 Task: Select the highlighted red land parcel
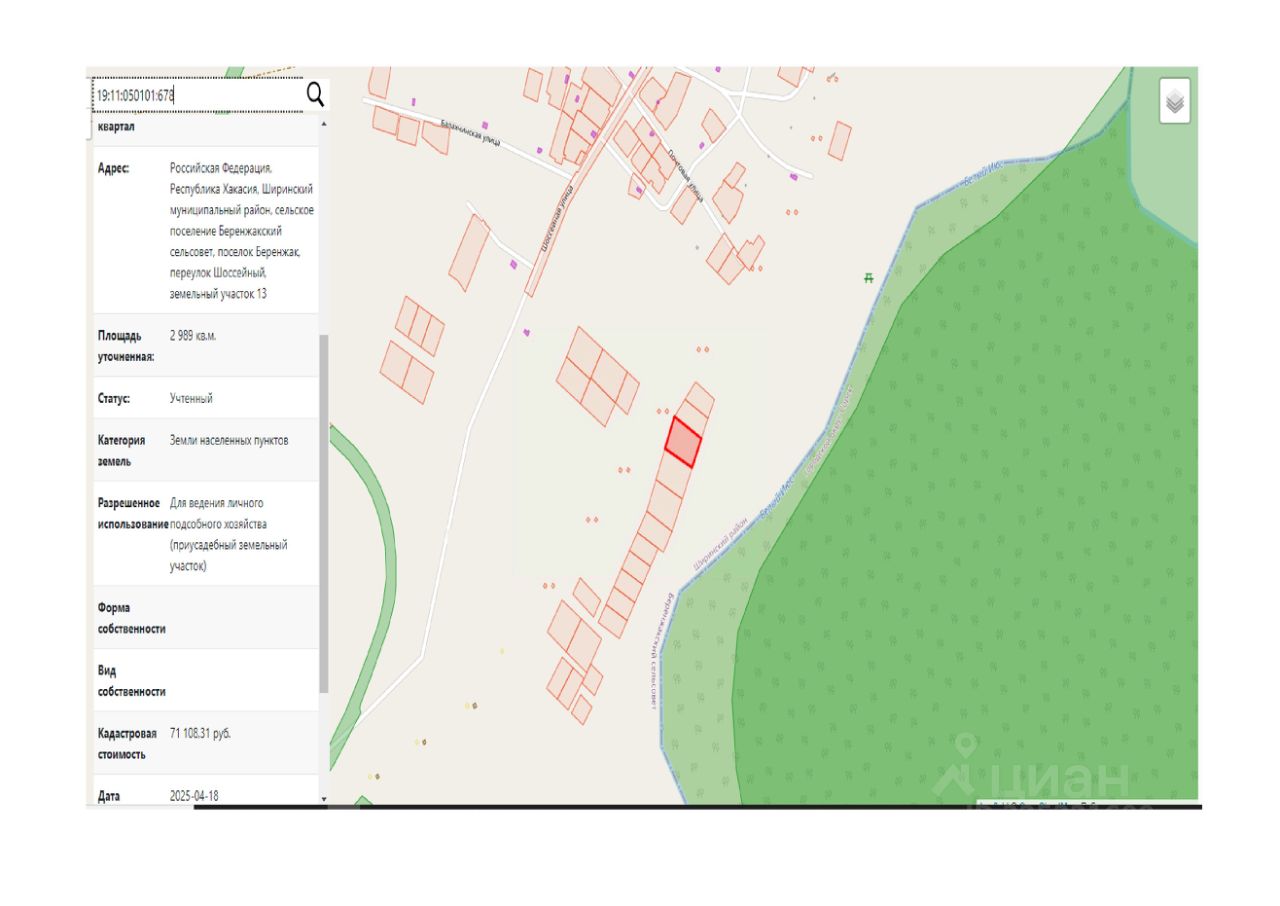(683, 442)
